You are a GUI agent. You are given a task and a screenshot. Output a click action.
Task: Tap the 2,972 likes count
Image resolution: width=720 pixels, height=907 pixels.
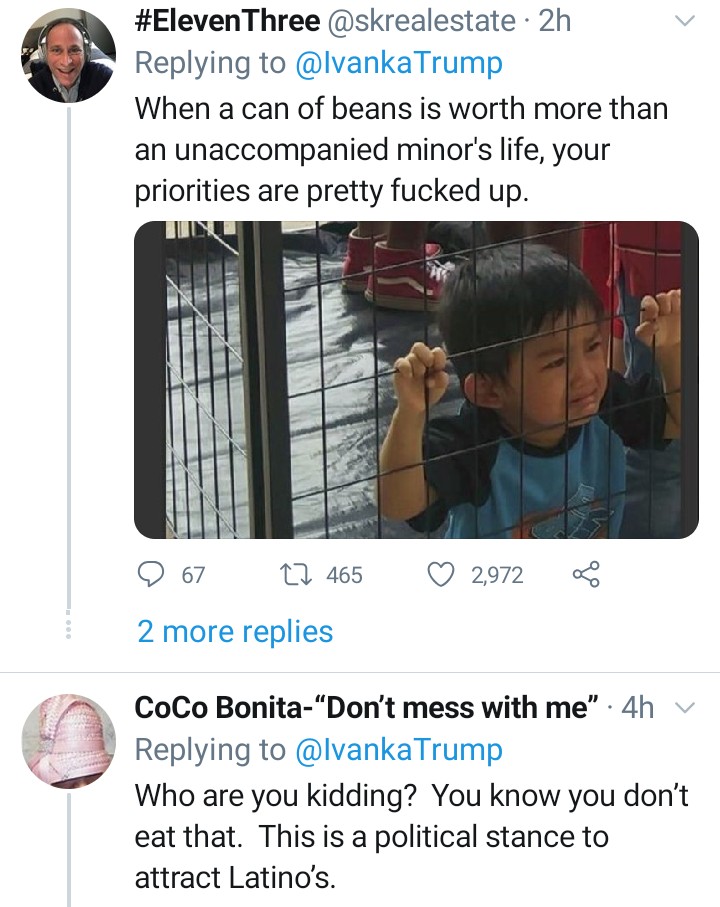point(496,575)
